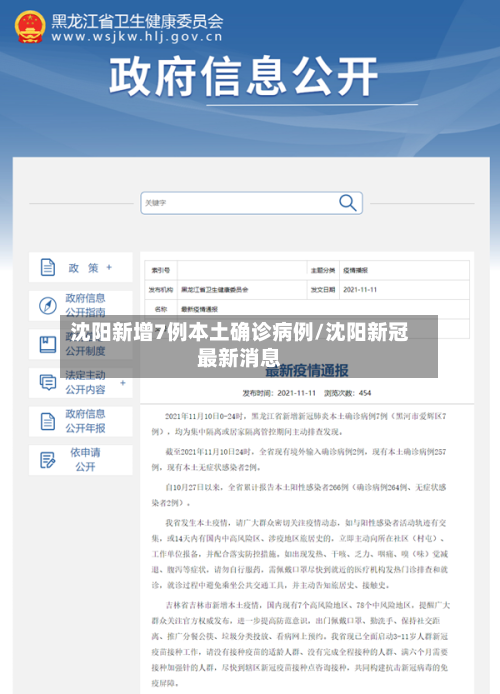Image resolution: width=500 pixels, height=694 pixels.
Task: Click the book icon for 公开制度
Action: click(x=48, y=344)
